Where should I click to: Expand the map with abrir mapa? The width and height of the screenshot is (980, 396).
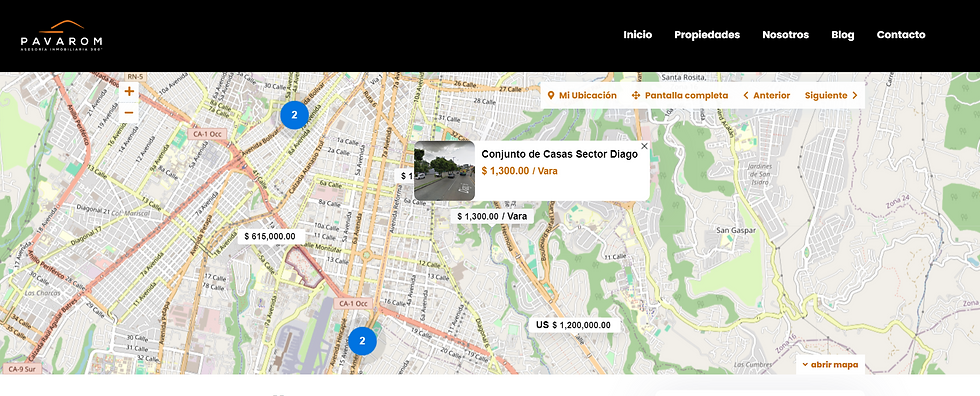pos(830,365)
